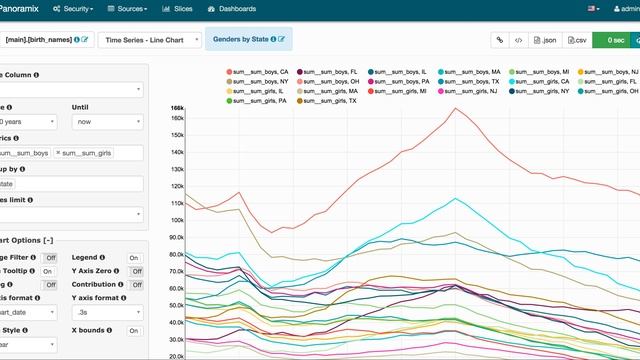Toggle sum__sum_boys, CA legend swatch
The height and width of the screenshot is (360, 640).
(229, 72)
